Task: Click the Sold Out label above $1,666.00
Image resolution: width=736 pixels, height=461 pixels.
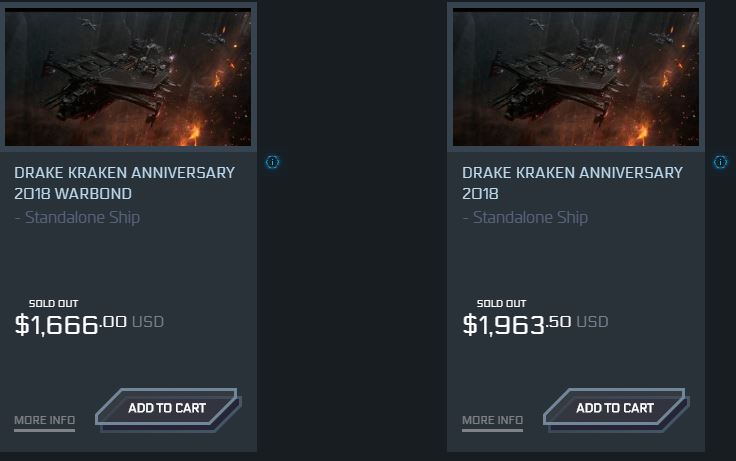Action: [53, 303]
